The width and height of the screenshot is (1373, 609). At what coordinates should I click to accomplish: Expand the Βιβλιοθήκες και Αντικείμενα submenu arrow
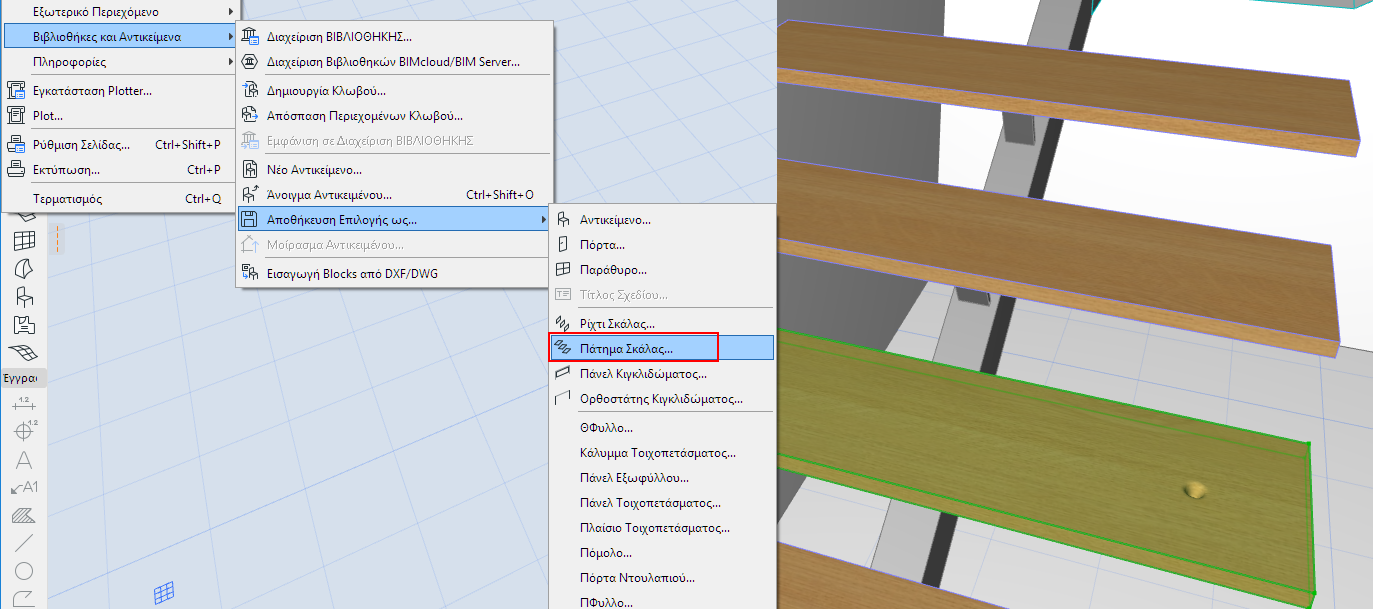pyautogui.click(x=231, y=37)
